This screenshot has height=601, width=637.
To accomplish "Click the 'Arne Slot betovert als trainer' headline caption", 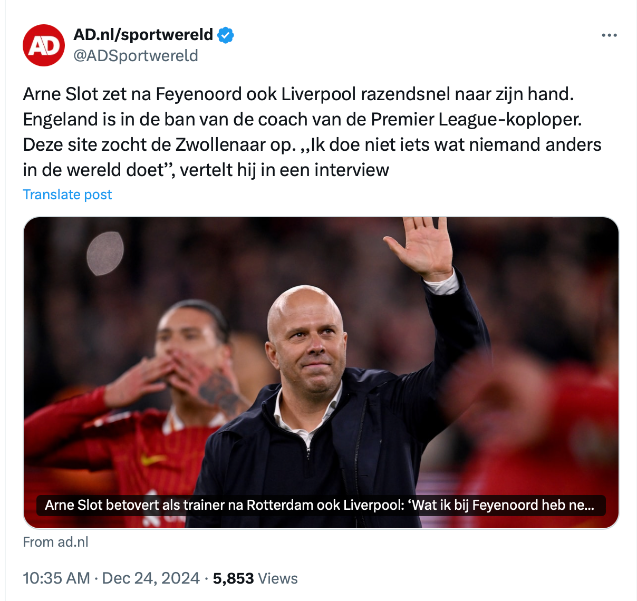I will coord(321,505).
